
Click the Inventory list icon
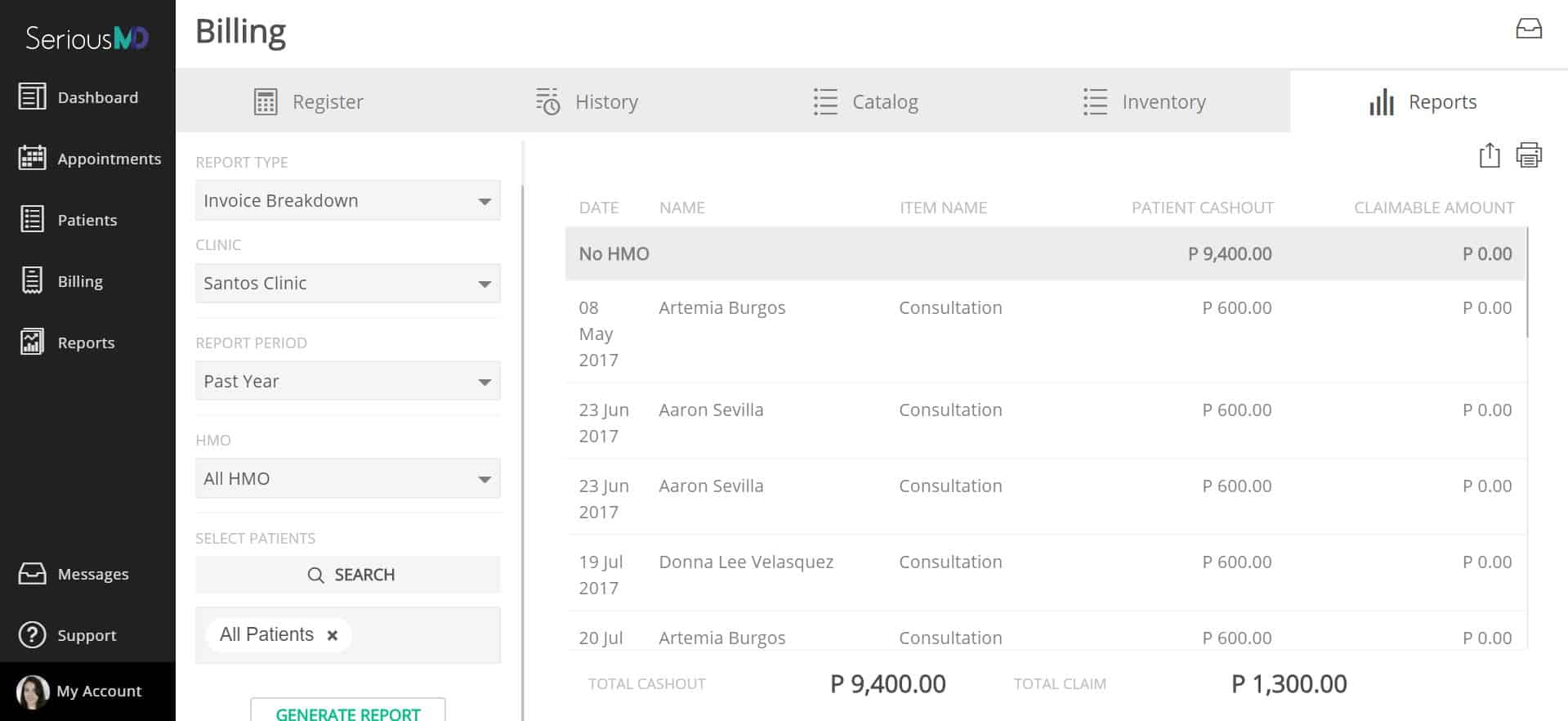pyautogui.click(x=1095, y=101)
